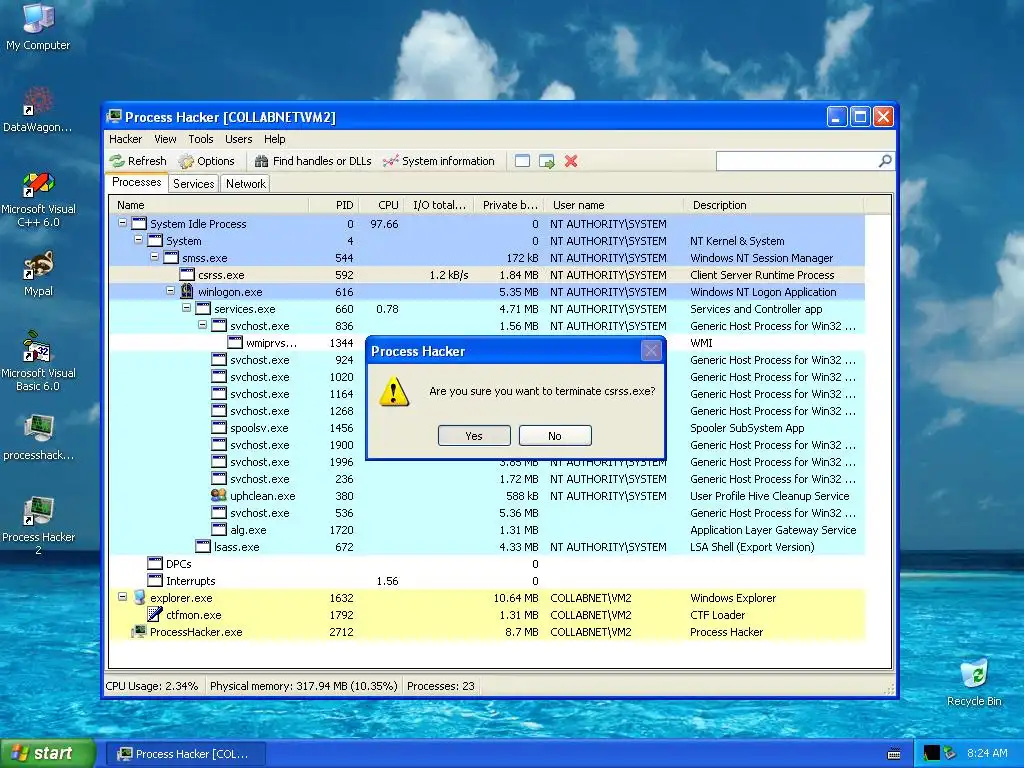The height and width of the screenshot is (768, 1024).
Task: Sort by the PID column header
Action: [334, 205]
